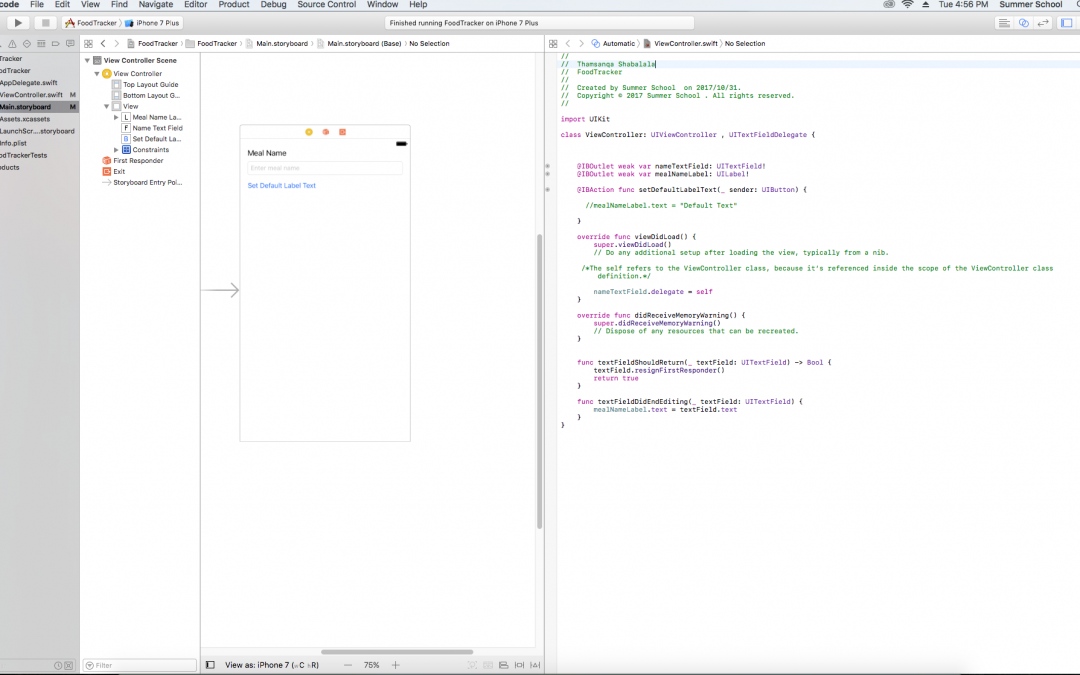Toggle the navigator panel visibility

tap(1064, 22)
